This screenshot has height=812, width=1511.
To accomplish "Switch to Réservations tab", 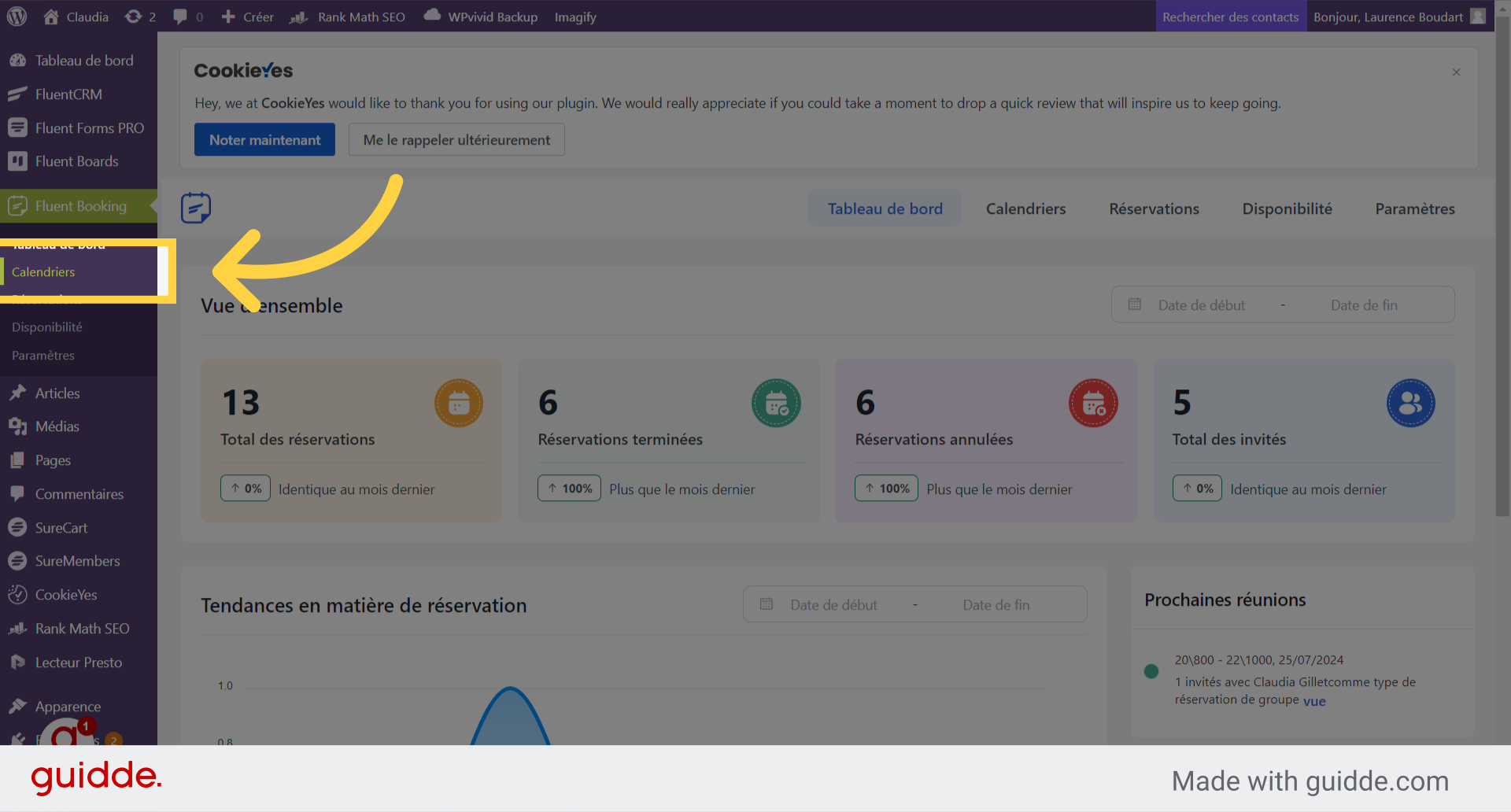I will coord(1154,209).
